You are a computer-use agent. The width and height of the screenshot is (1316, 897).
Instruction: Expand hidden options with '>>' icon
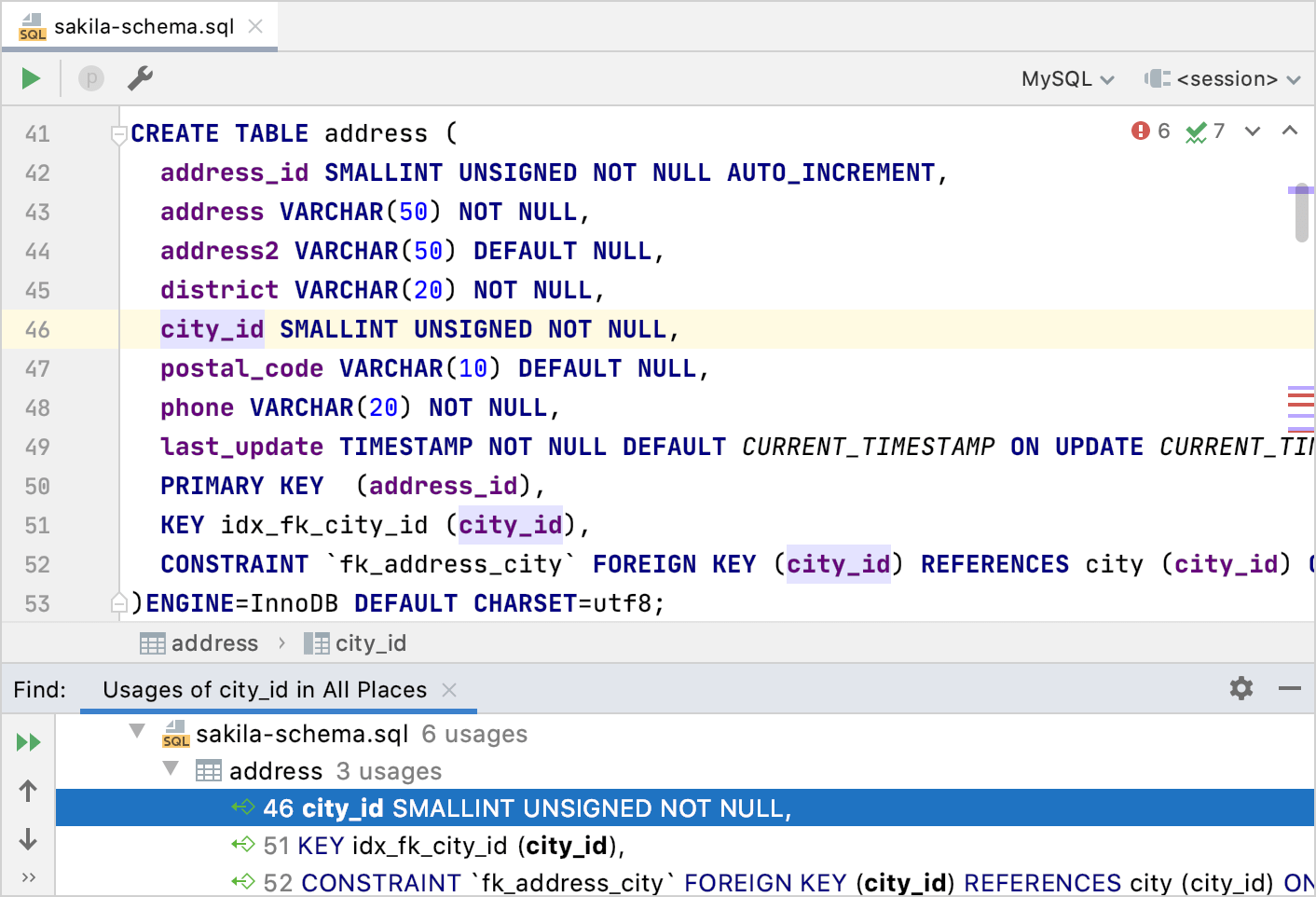click(x=28, y=877)
